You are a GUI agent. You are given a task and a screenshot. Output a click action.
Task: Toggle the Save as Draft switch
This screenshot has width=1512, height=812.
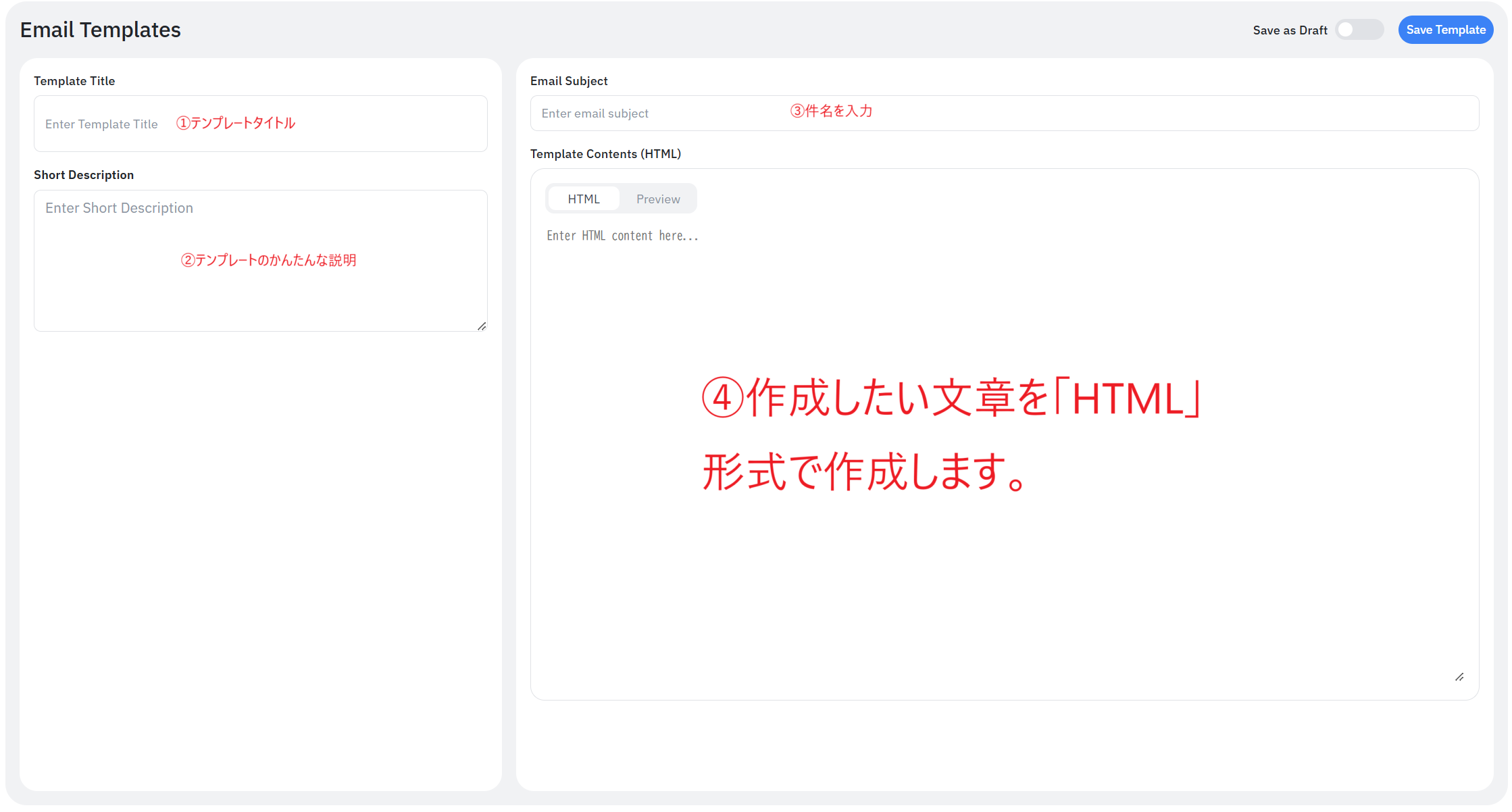1359,30
